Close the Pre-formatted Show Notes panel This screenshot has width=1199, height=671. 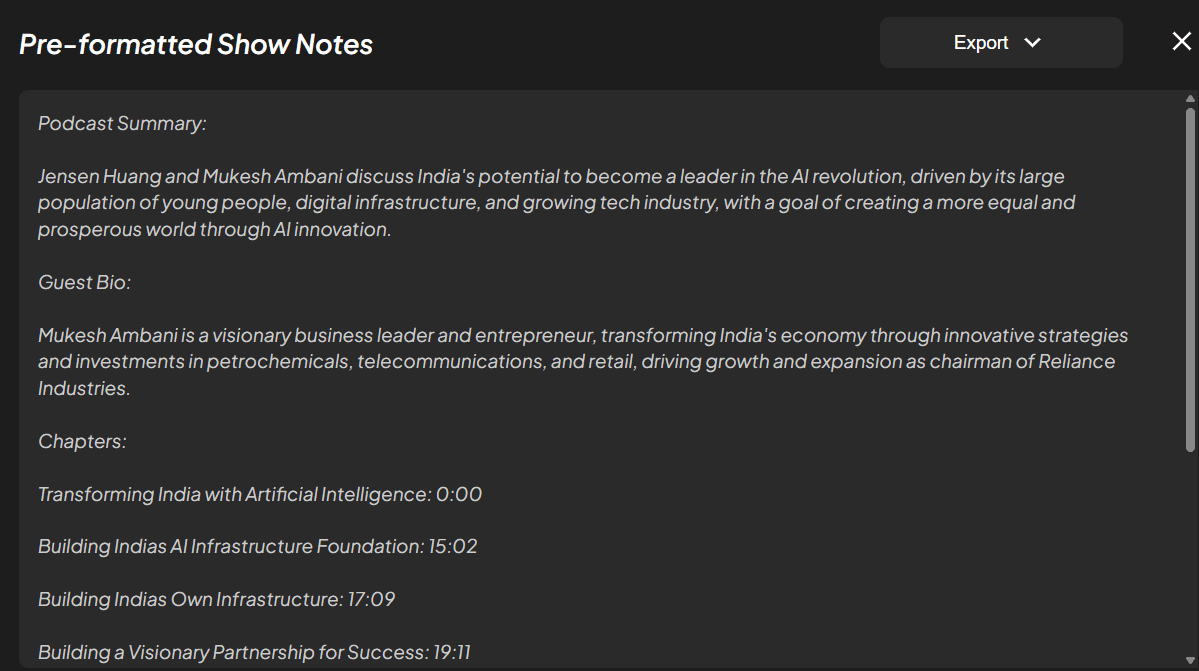pyautogui.click(x=1181, y=41)
